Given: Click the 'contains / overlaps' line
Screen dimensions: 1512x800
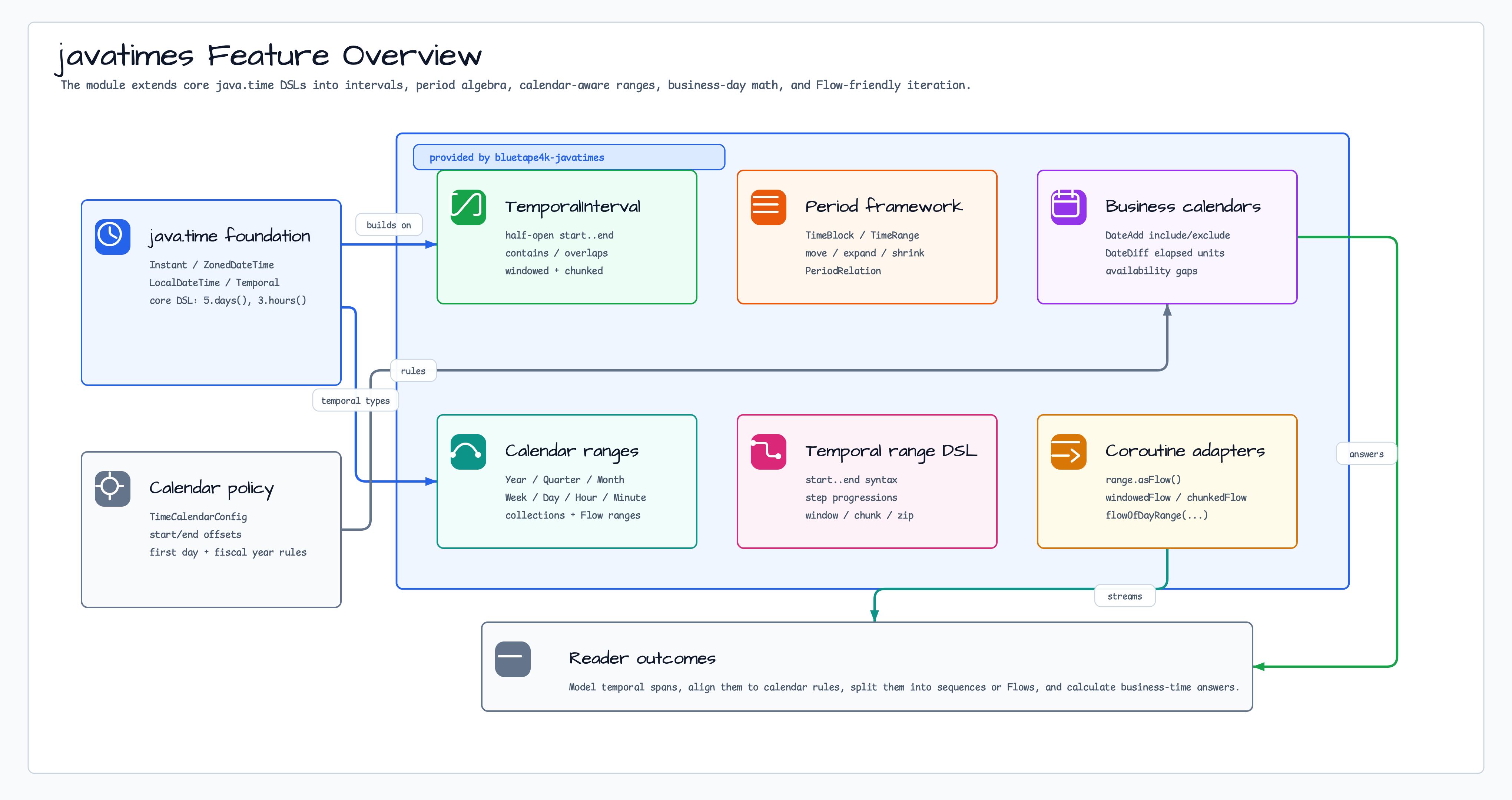Looking at the screenshot, I should coord(556,253).
